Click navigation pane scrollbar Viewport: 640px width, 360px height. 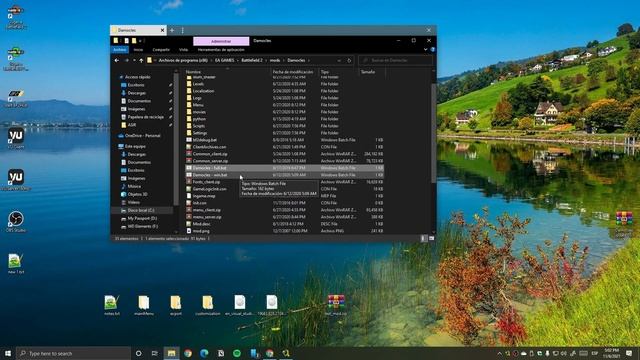pyautogui.click(x=176, y=139)
